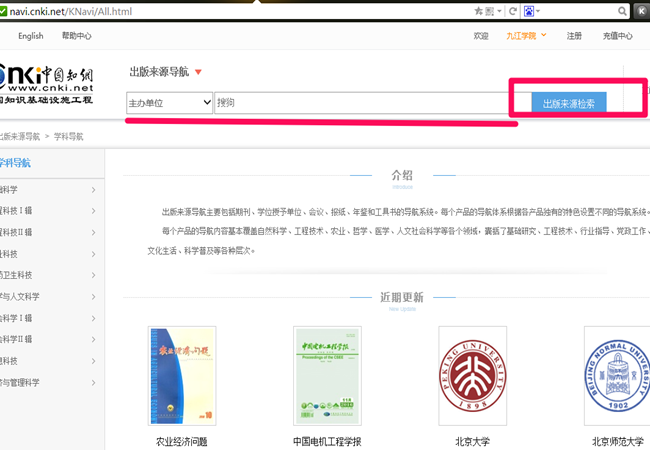650x450 pixels.
Task: Open the 卫生科技 sidebar category
Action: click(x=16, y=275)
